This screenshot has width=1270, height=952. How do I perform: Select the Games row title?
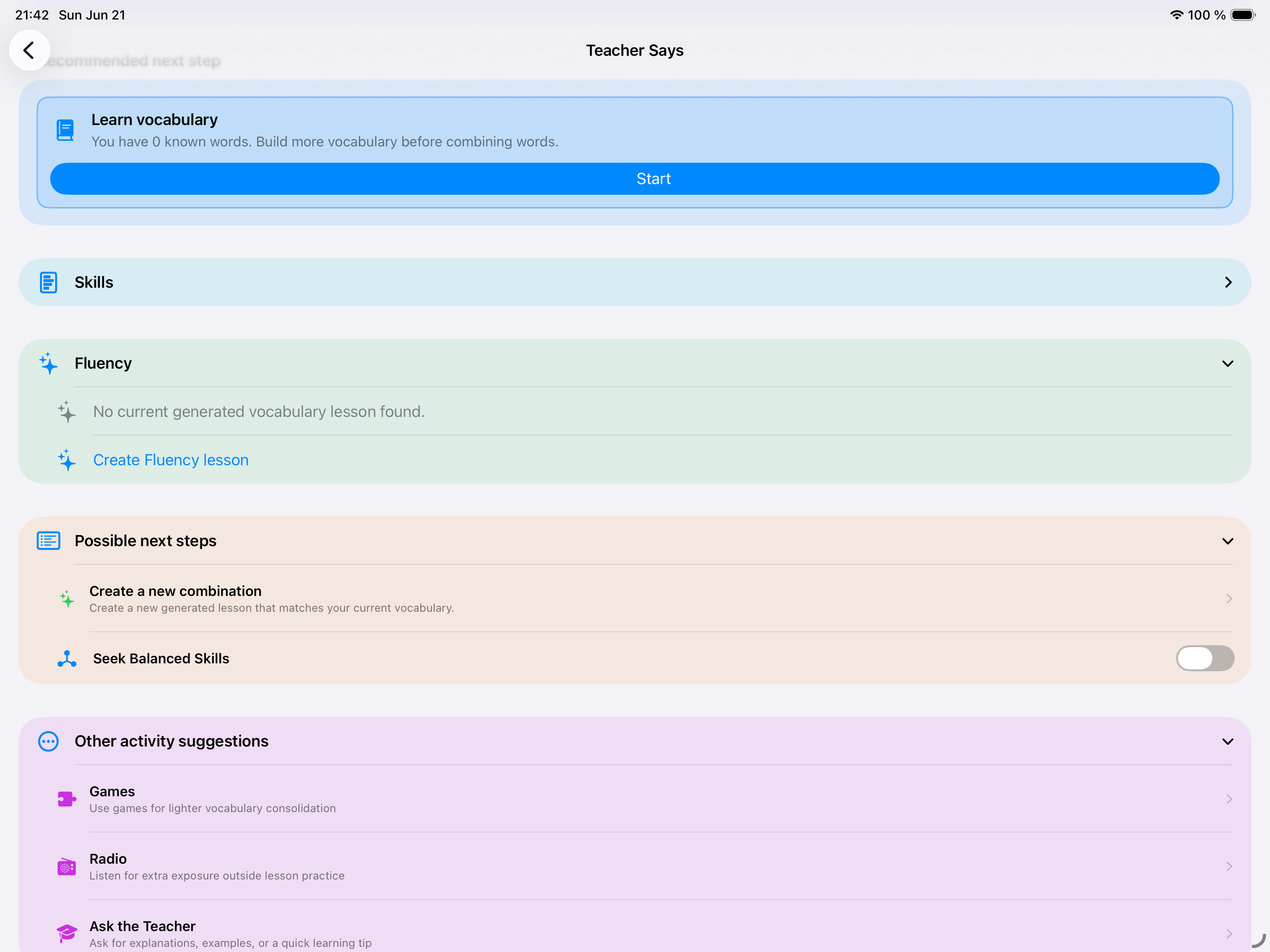click(x=112, y=791)
